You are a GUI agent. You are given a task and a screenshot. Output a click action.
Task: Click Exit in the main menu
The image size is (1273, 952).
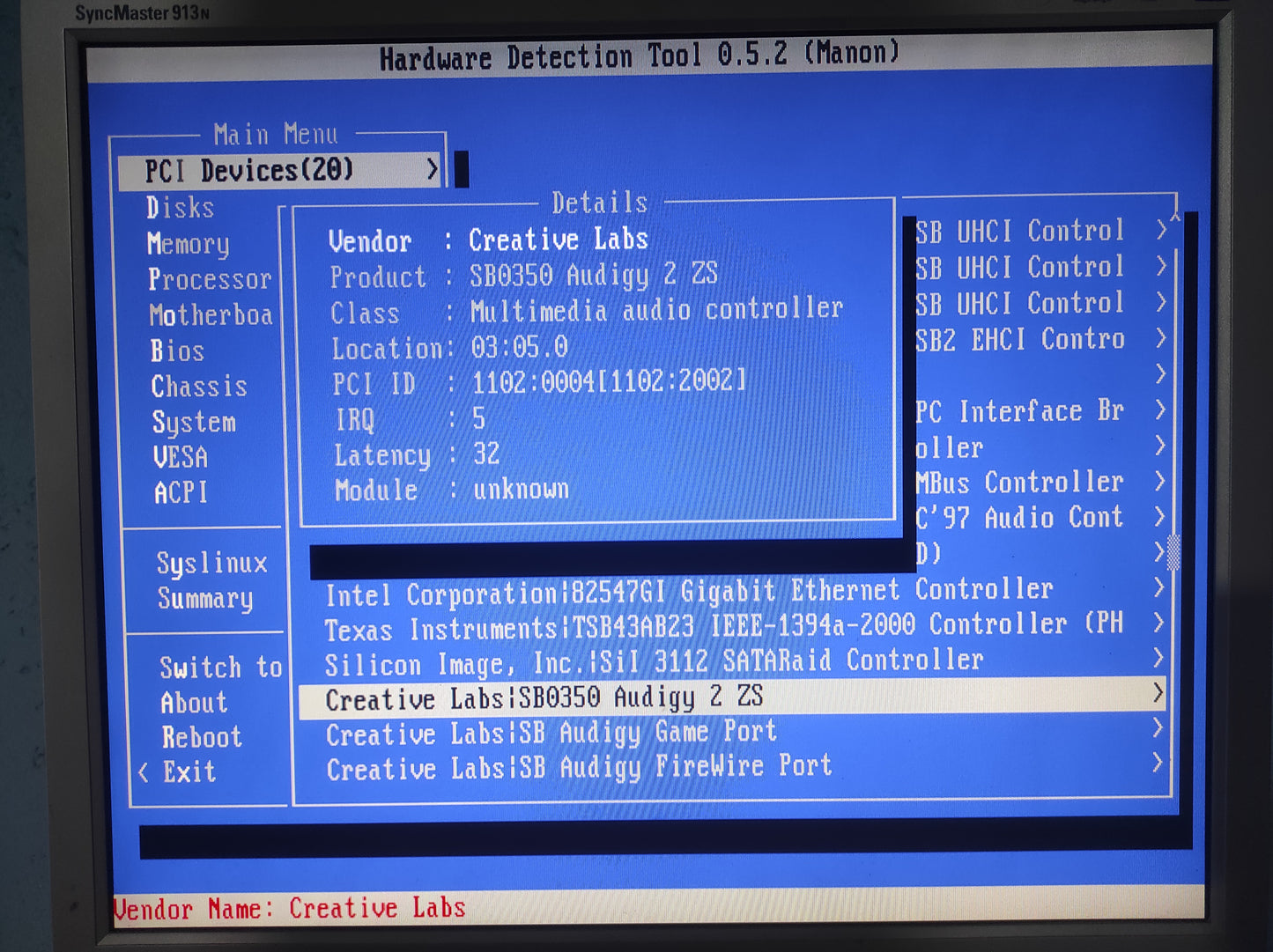coord(189,772)
